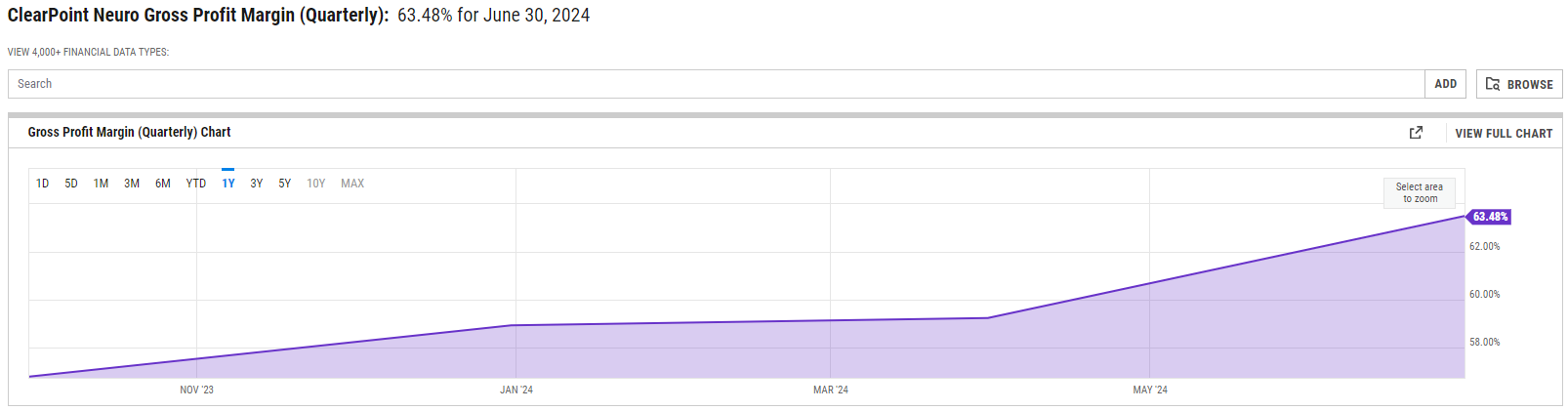
Task: Click the Select area to zoom box
Action: point(1420,192)
